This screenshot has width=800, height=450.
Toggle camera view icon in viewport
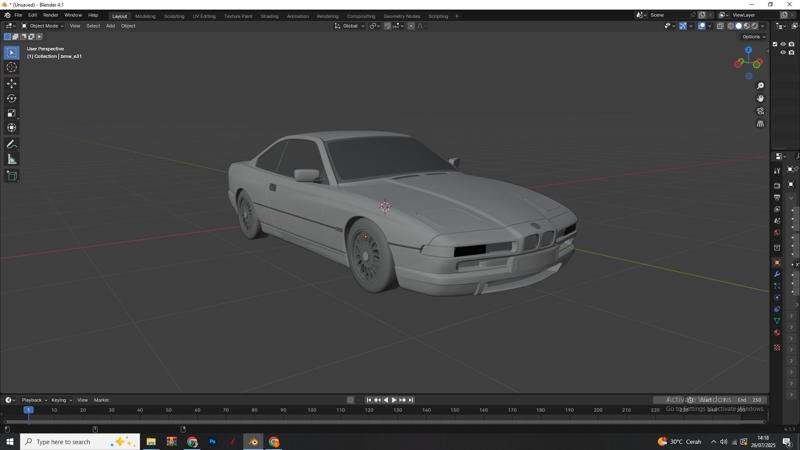[760, 111]
